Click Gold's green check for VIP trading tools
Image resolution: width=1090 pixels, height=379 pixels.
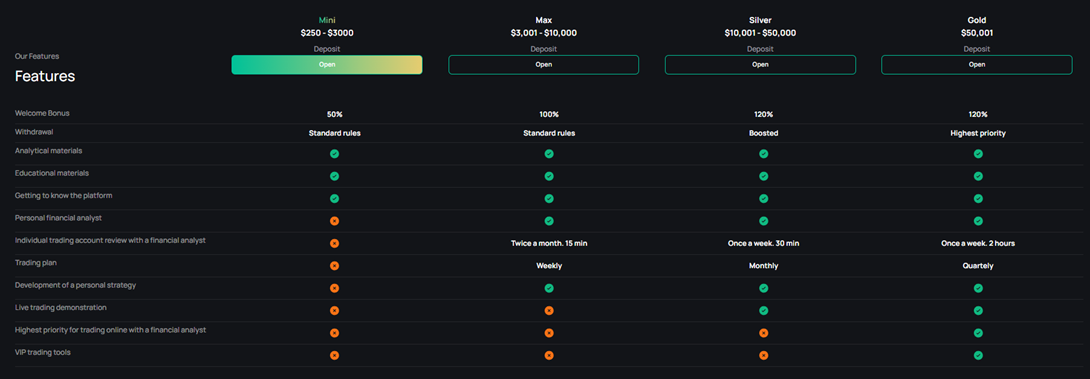[978, 355]
